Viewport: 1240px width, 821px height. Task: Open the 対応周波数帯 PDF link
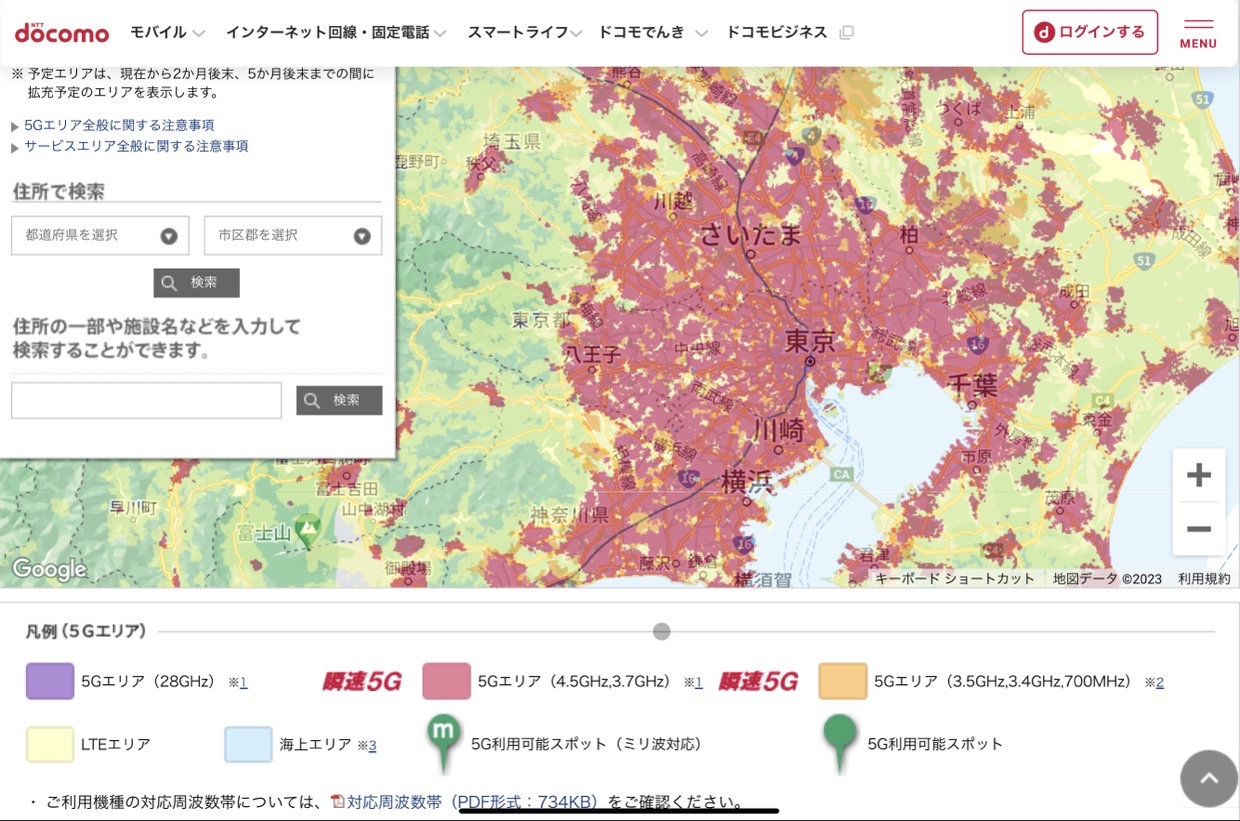tap(472, 801)
